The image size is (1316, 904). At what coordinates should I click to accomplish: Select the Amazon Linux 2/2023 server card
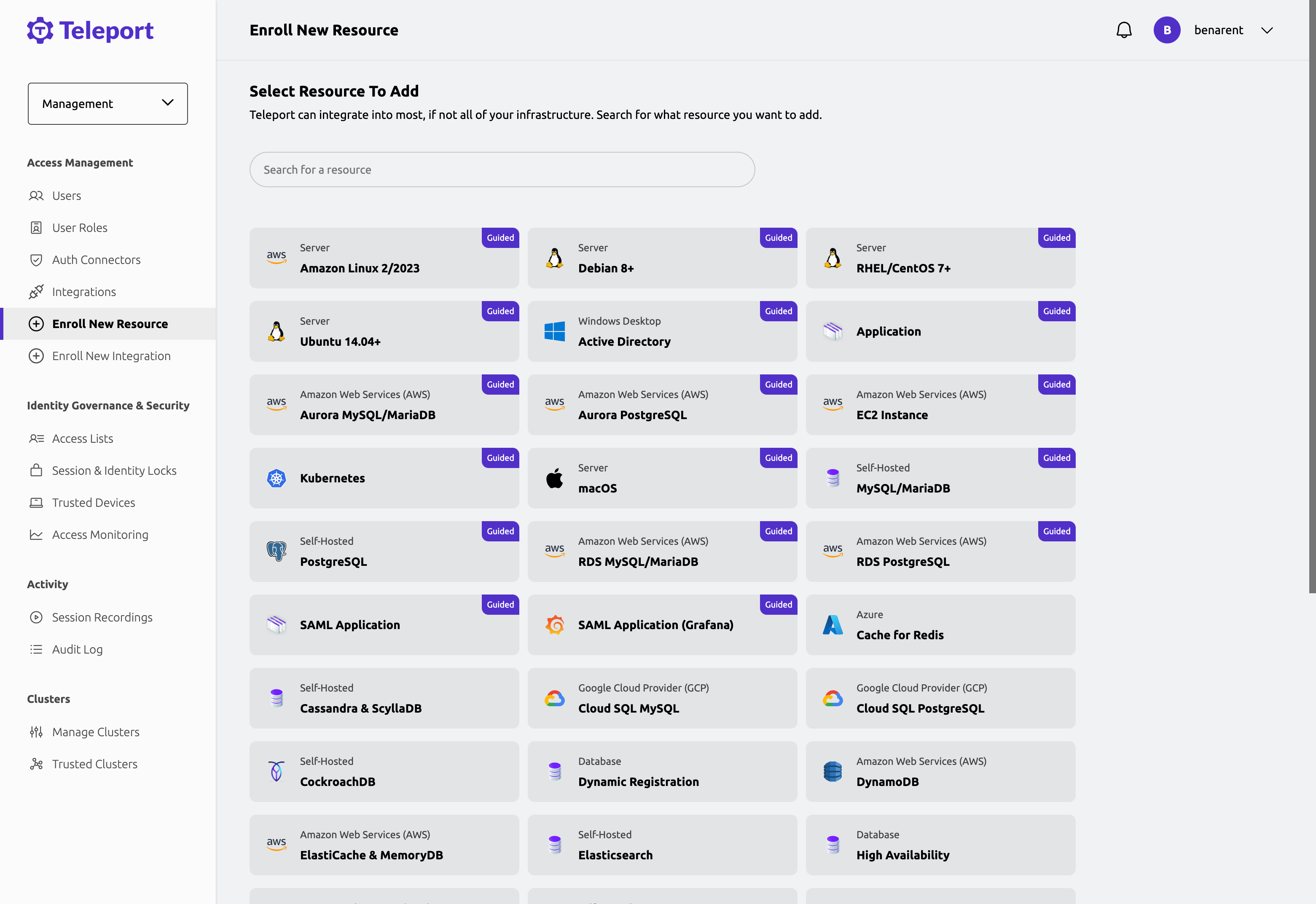point(384,258)
